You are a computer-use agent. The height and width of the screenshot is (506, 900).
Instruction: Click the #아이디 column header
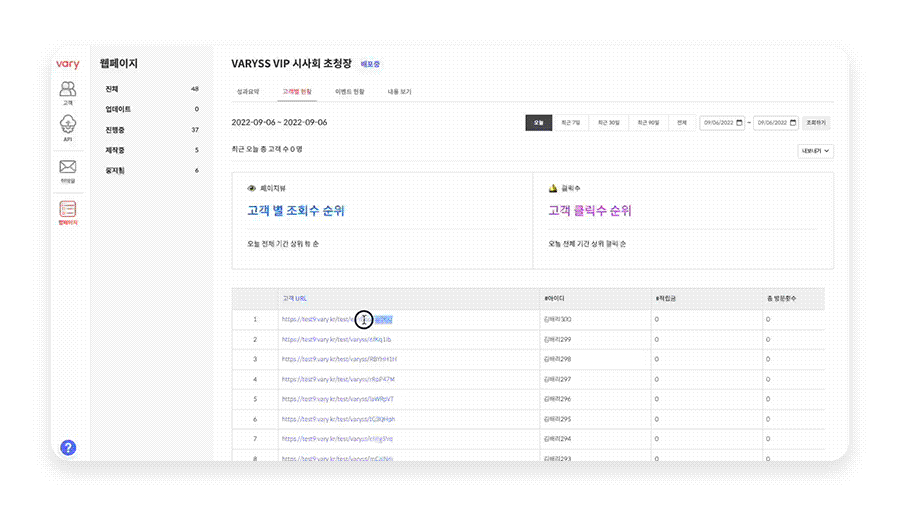coord(554,298)
